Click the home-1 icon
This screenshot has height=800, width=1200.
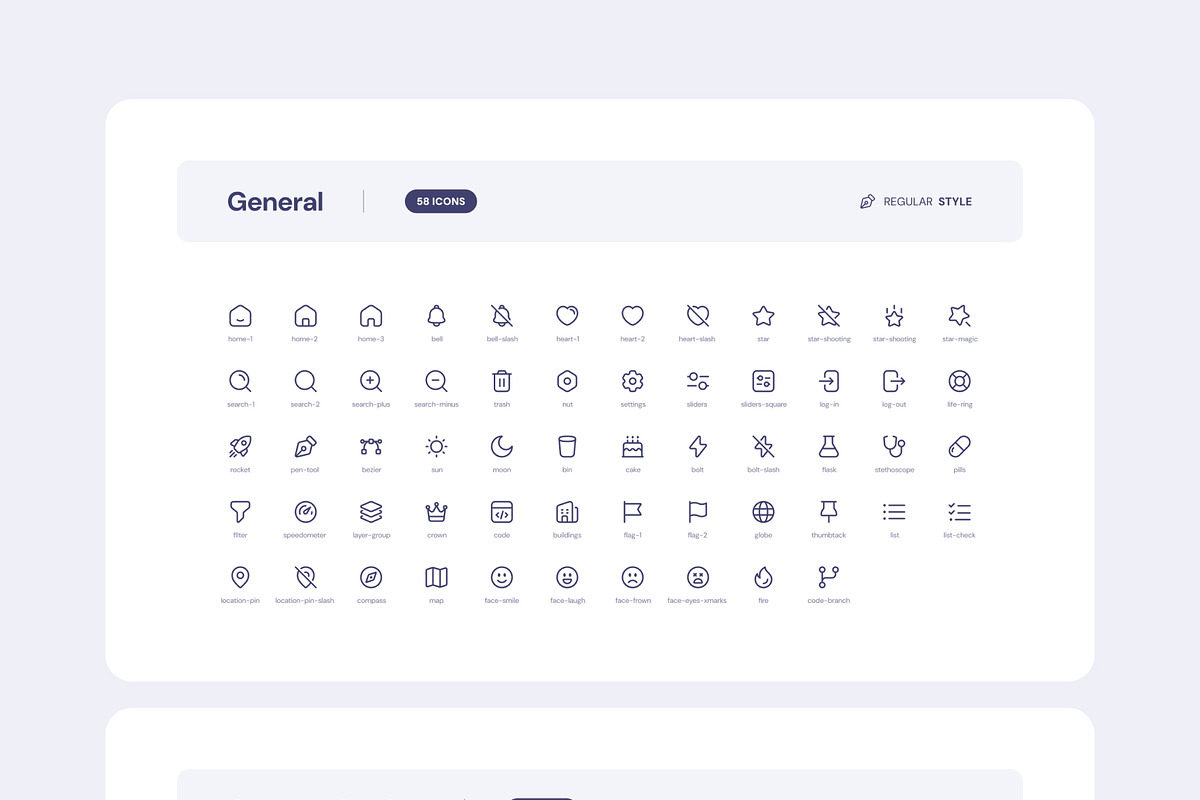240,316
